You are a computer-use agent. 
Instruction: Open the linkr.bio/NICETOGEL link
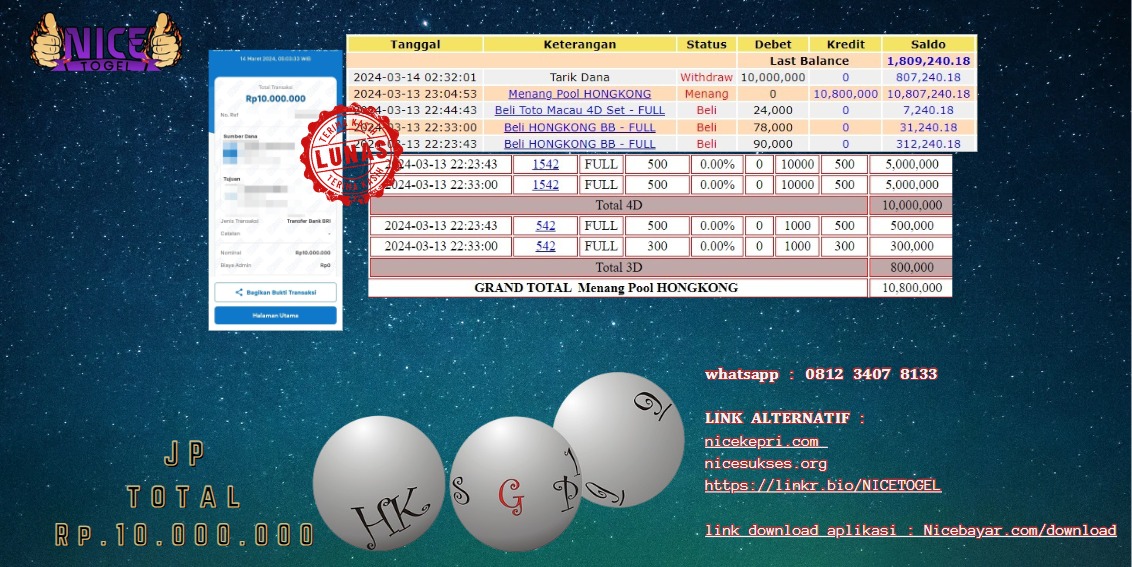point(822,485)
